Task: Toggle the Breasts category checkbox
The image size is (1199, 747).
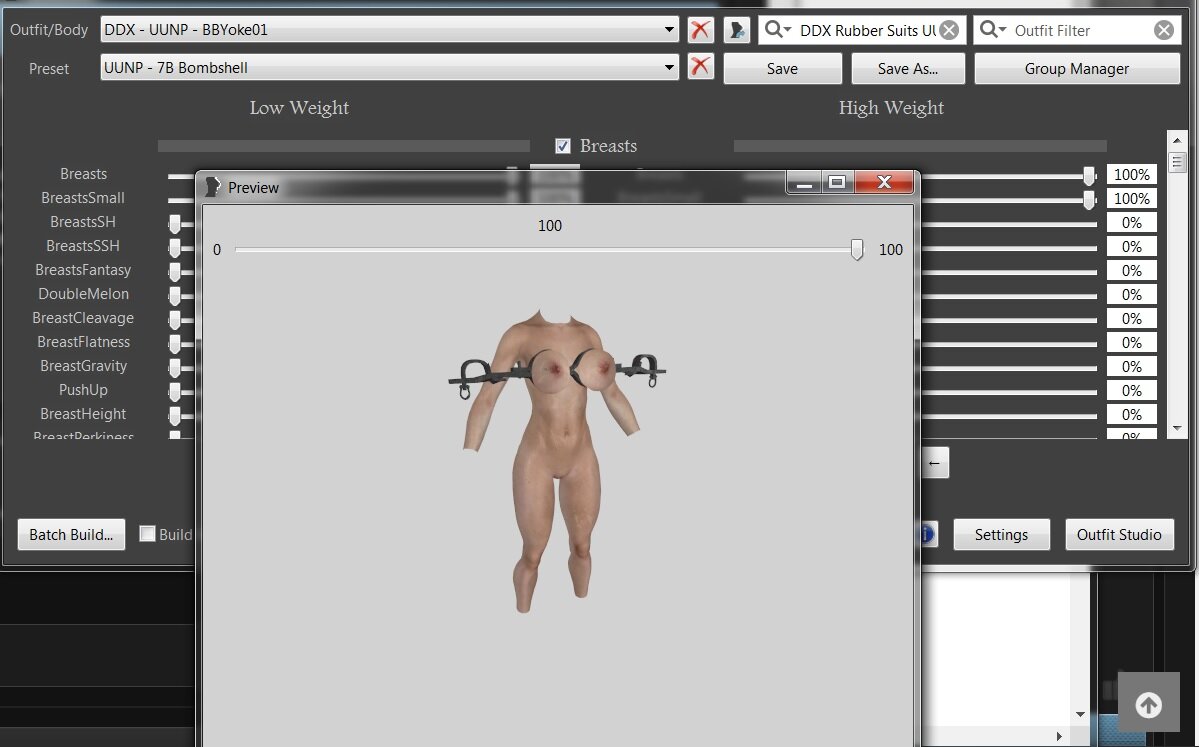Action: (563, 146)
